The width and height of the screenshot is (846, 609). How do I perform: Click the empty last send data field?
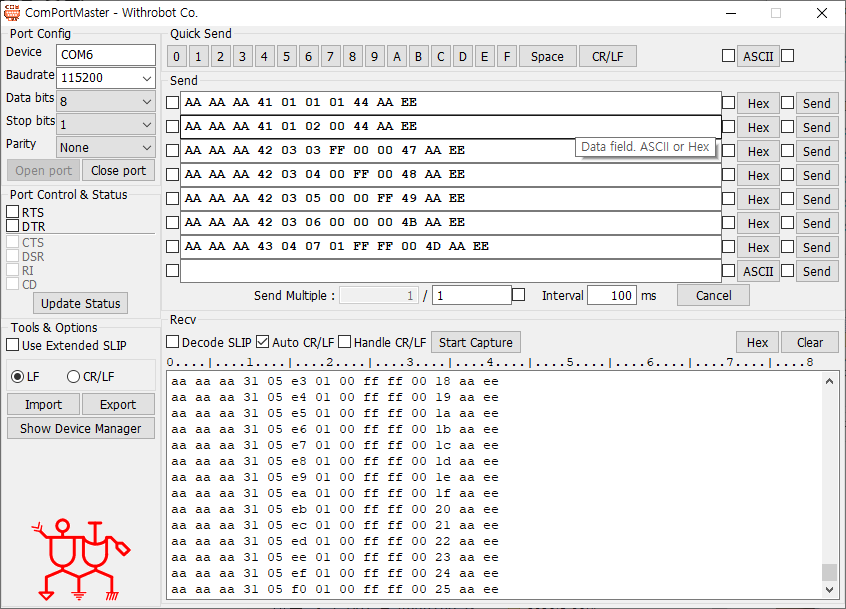point(451,271)
